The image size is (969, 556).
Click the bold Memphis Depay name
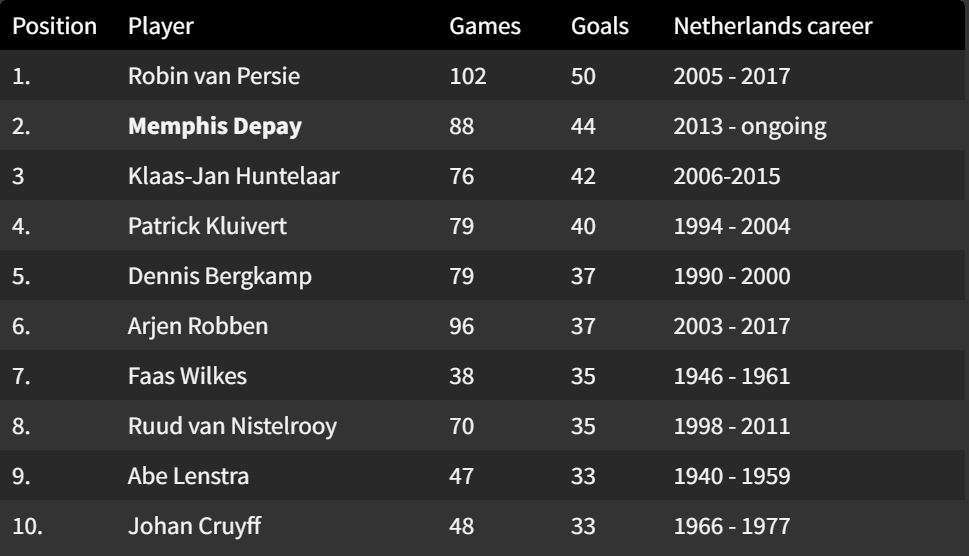pyautogui.click(x=215, y=126)
